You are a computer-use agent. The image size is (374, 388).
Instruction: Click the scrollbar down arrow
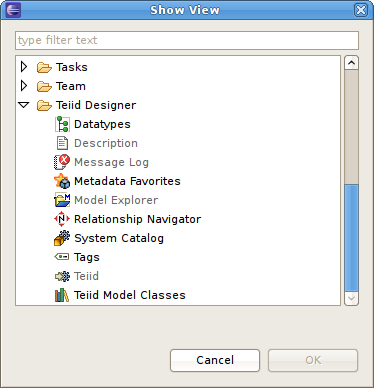(x=351, y=298)
